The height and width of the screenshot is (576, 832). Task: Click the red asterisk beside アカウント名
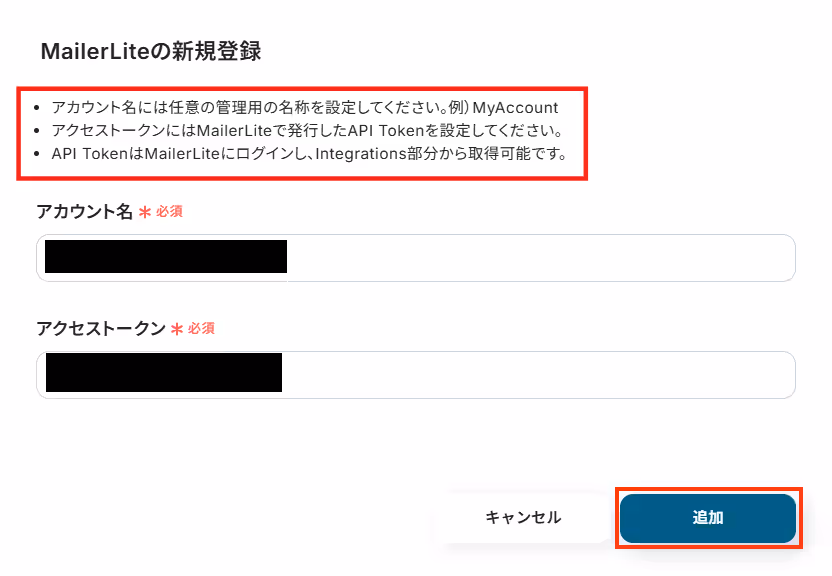pyautogui.click(x=145, y=212)
